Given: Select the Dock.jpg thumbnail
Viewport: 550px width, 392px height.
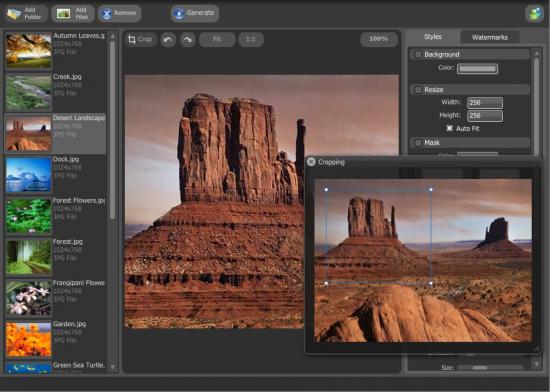Looking at the screenshot, I should click(28, 174).
